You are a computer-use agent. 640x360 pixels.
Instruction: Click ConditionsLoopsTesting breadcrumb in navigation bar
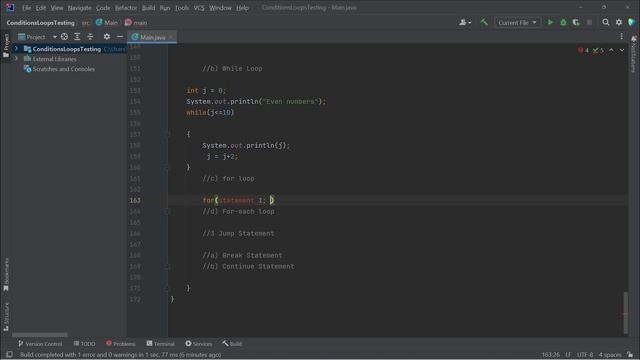40,22
